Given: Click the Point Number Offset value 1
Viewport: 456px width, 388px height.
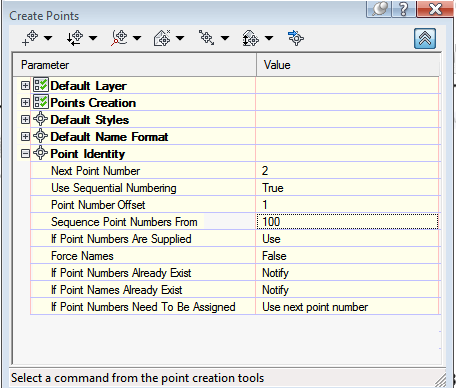Looking at the screenshot, I should click(347, 205).
